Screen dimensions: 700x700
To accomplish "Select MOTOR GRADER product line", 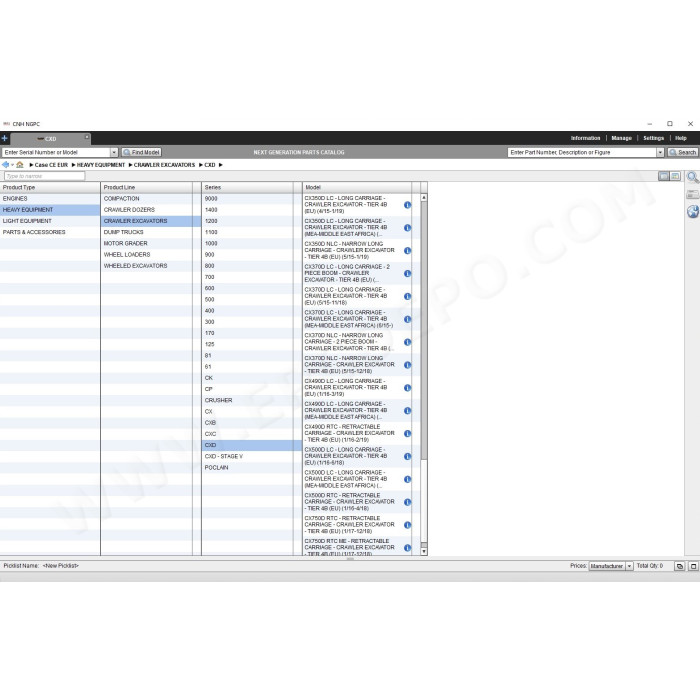I will coord(151,243).
